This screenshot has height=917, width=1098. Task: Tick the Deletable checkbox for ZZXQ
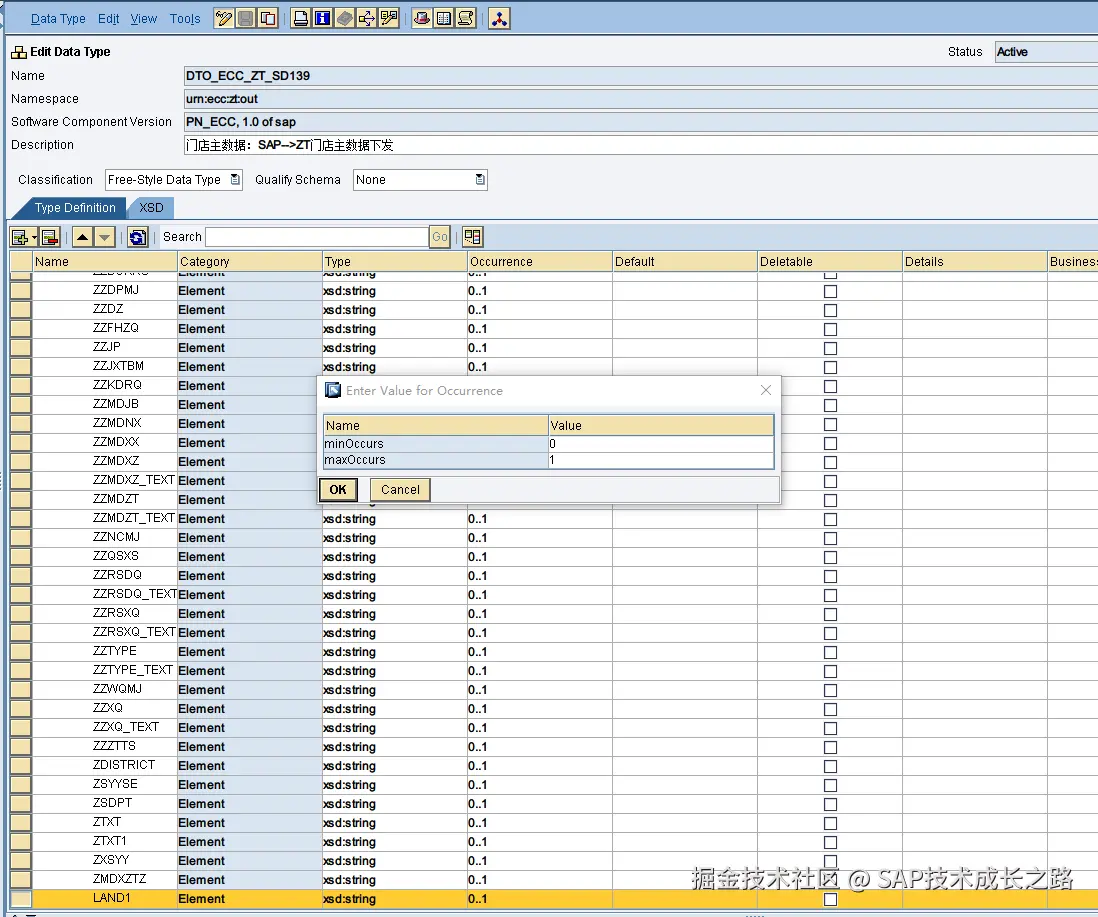pyautogui.click(x=831, y=709)
